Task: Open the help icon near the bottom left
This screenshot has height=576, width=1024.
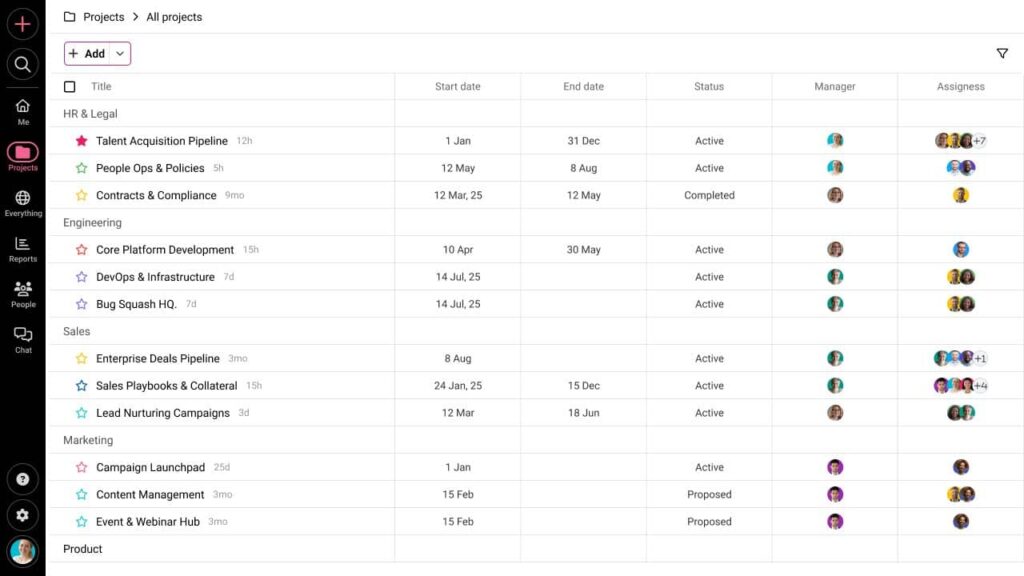Action: (22, 479)
